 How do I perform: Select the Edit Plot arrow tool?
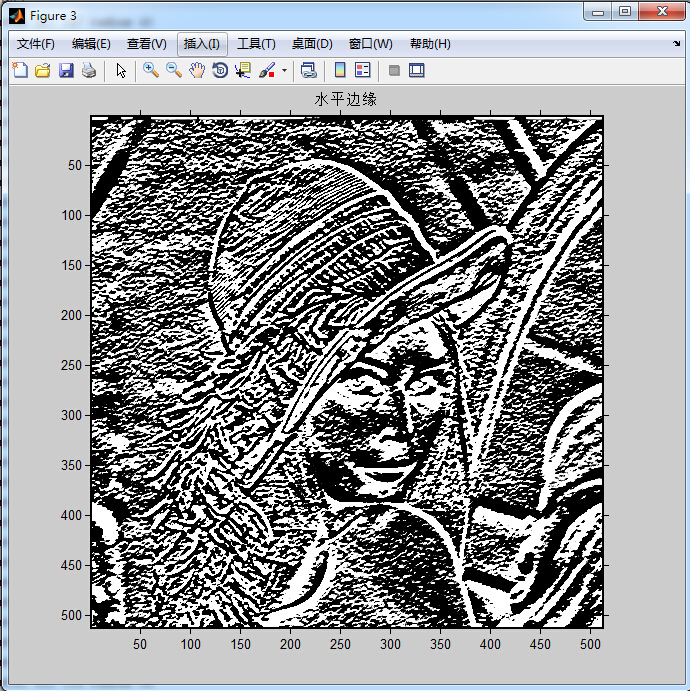(x=121, y=70)
